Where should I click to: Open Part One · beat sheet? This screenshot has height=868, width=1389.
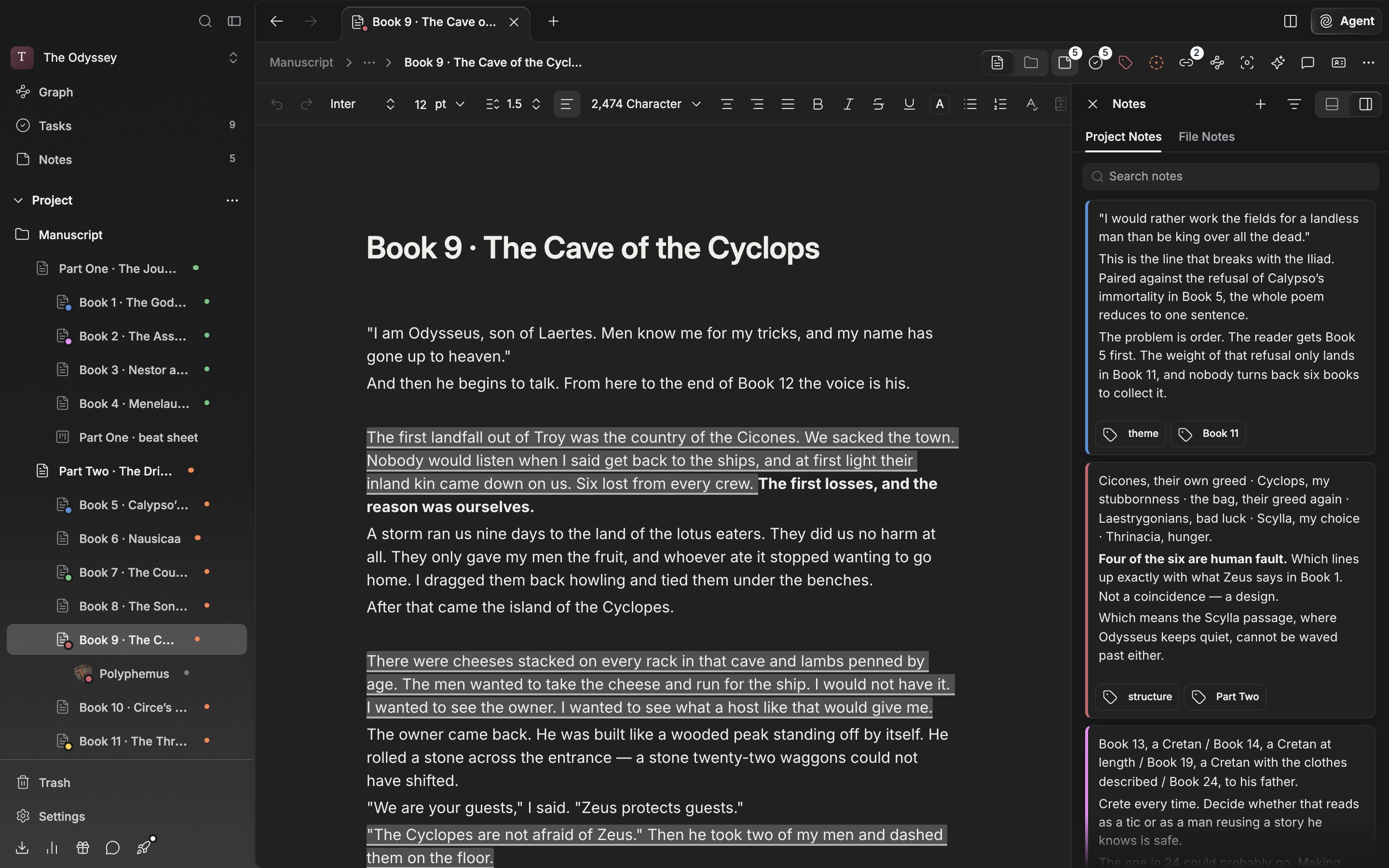[126, 437]
